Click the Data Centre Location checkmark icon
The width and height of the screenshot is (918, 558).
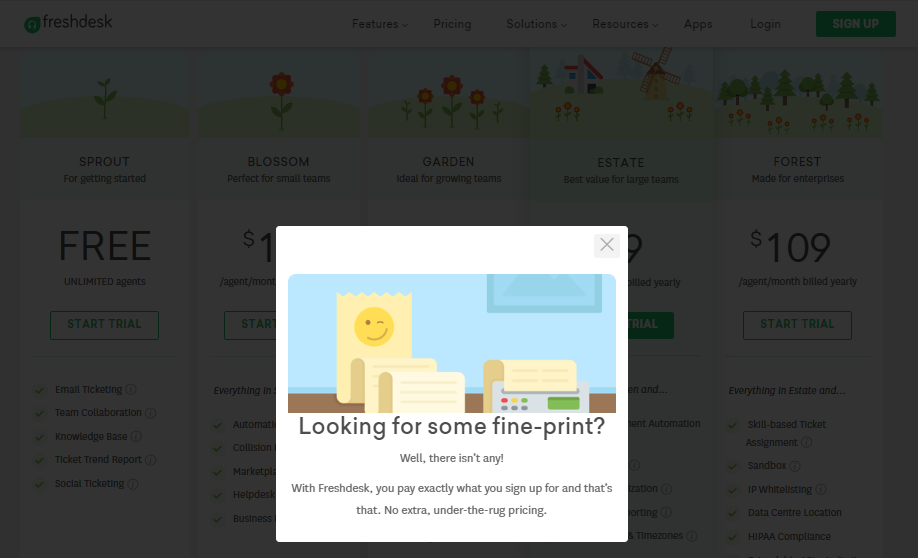click(732, 514)
